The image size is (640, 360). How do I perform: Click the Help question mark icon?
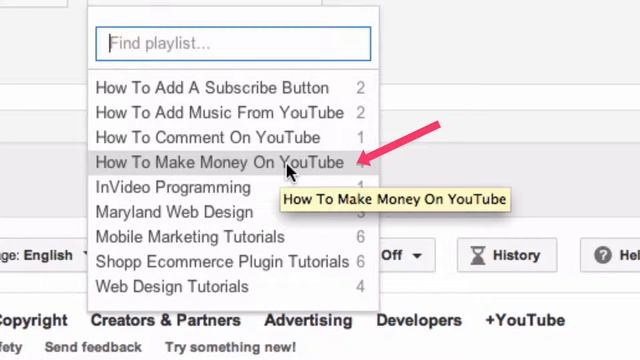(x=603, y=256)
